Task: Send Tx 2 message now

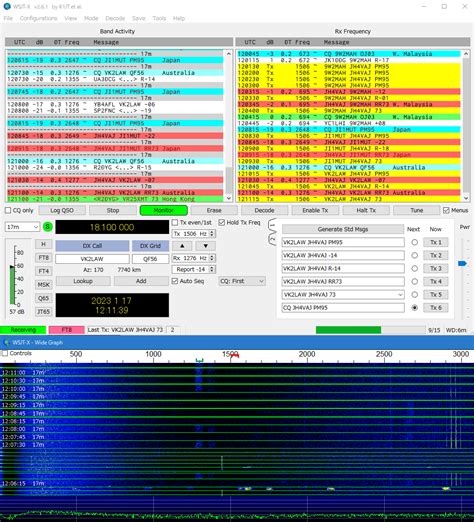Action: click(435, 255)
